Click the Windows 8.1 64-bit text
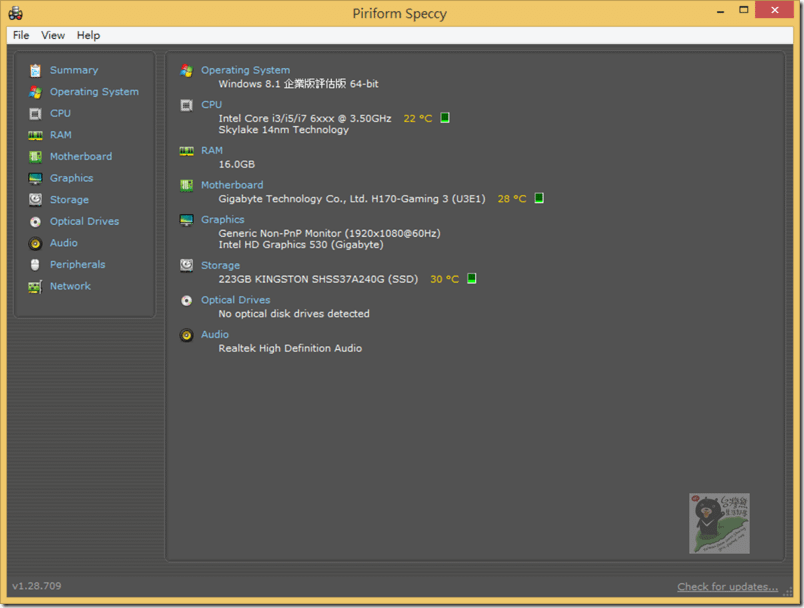804x608 pixels. tap(298, 84)
